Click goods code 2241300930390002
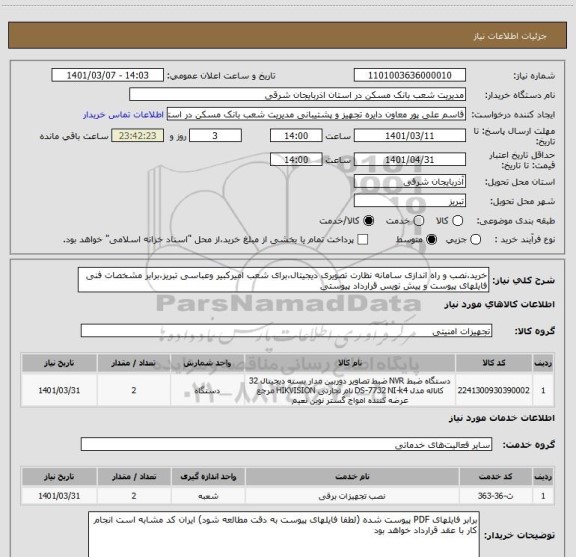This screenshot has height=557, width=576. 494,390
